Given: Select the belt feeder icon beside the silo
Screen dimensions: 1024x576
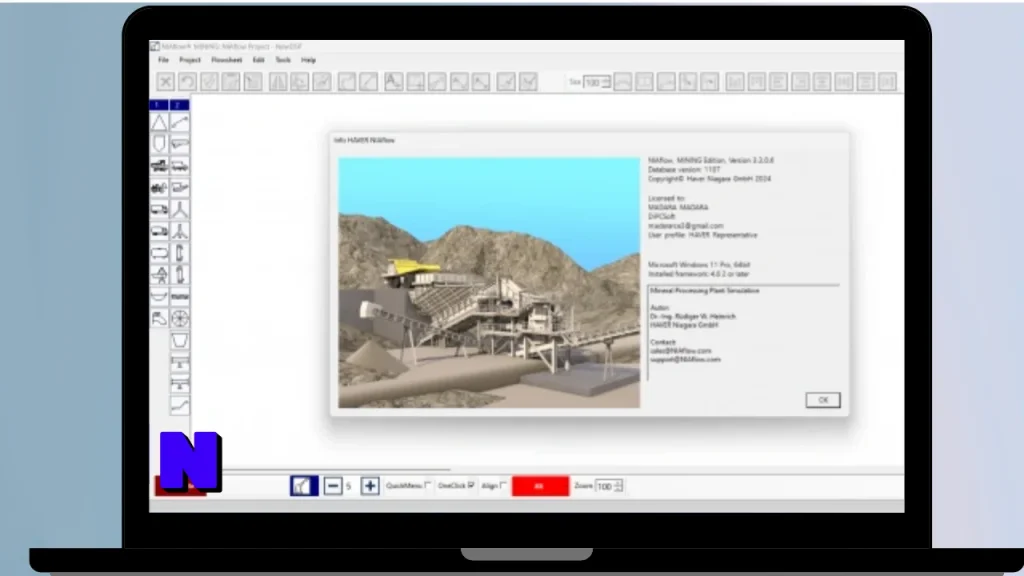Looking at the screenshot, I should [x=180, y=144].
